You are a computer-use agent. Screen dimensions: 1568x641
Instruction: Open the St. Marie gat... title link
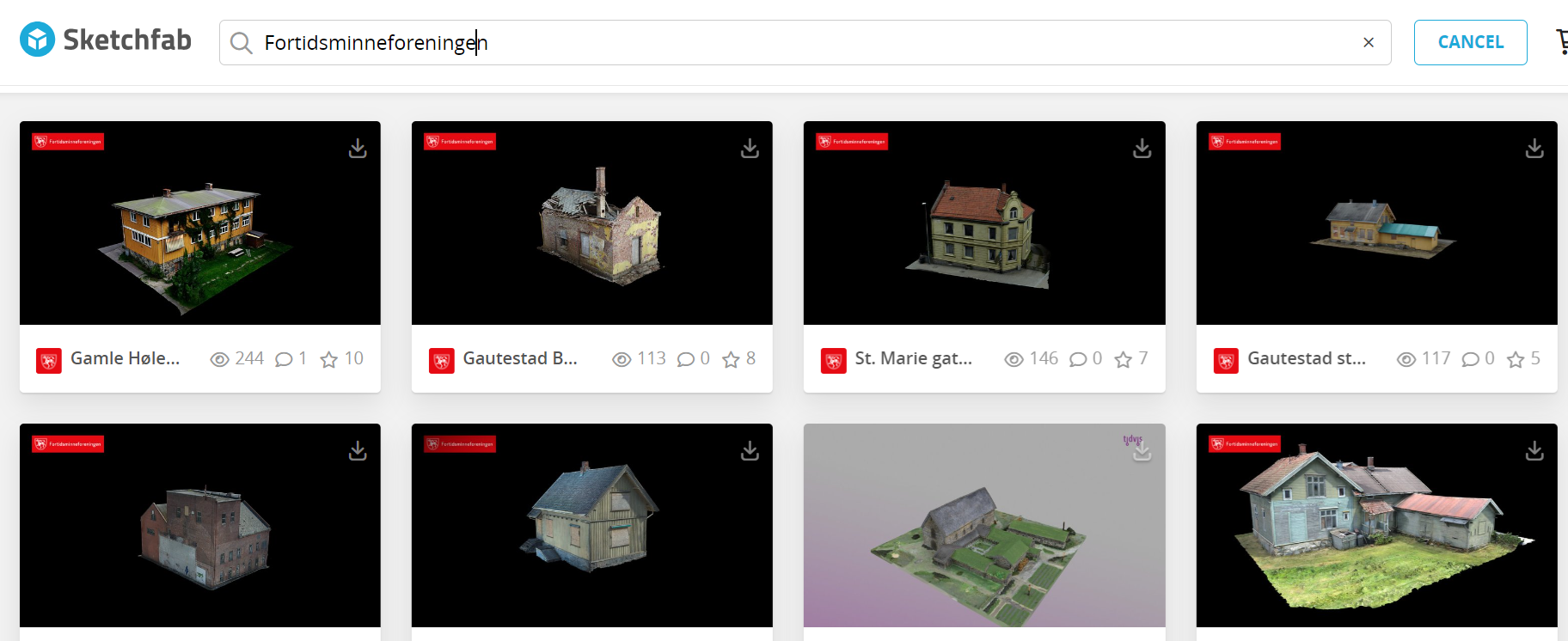point(913,358)
